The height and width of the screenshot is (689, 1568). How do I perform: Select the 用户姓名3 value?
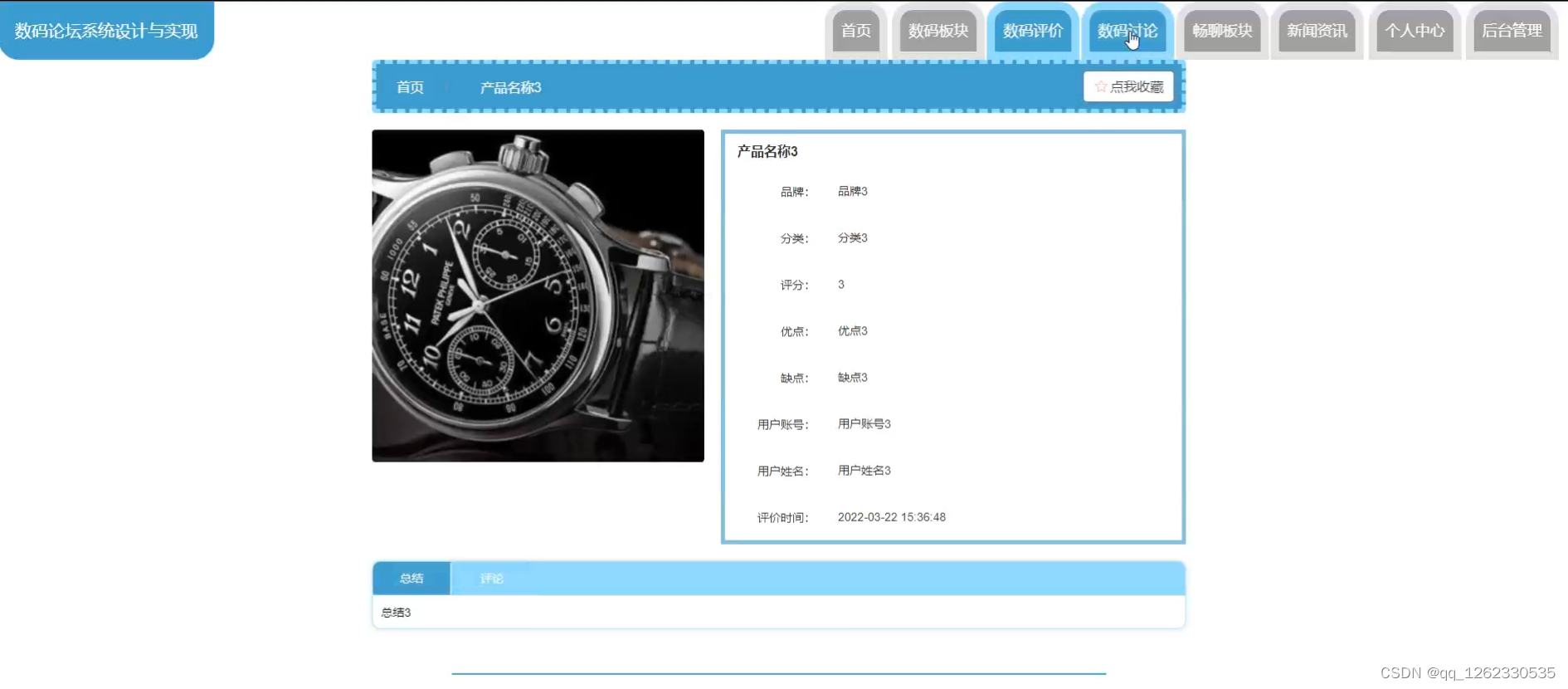[864, 470]
